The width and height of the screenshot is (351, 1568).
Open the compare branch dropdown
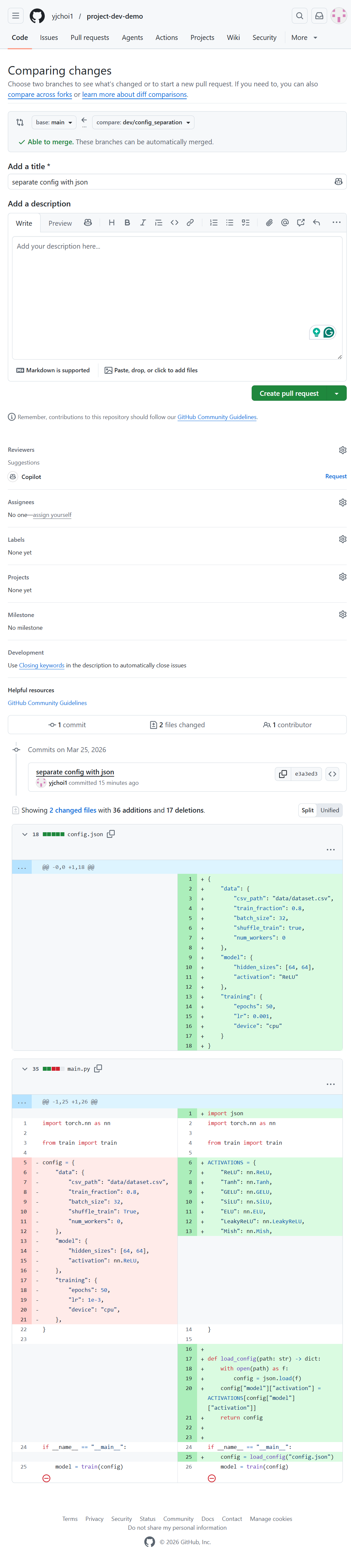[143, 122]
